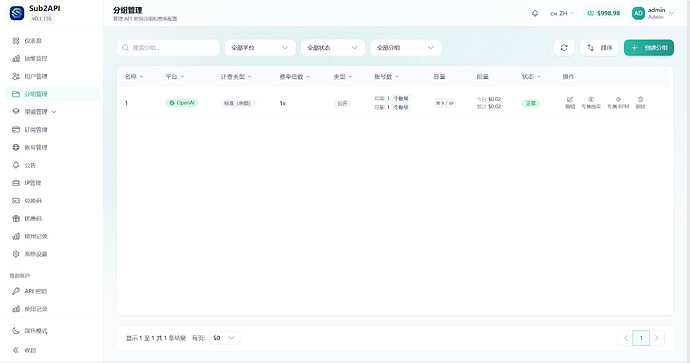Click 使用记录 icon under 我的账户

click(16, 309)
